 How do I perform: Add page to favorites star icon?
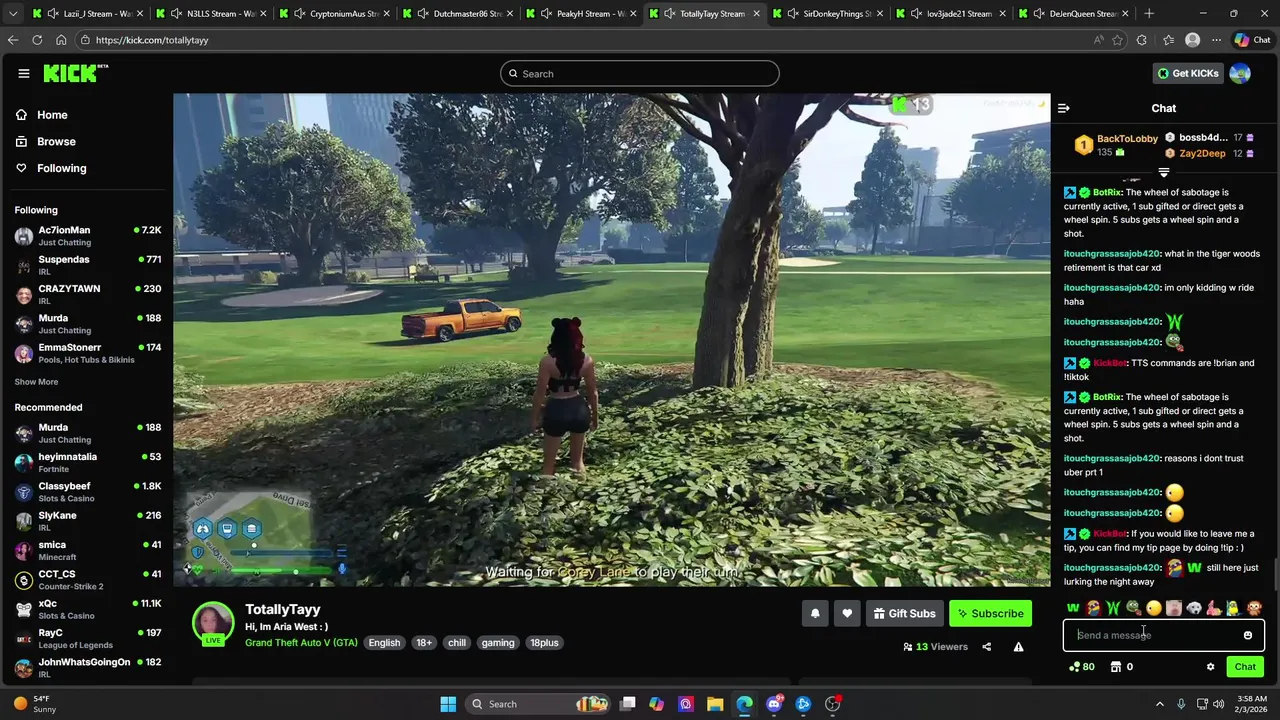[x=1117, y=40]
